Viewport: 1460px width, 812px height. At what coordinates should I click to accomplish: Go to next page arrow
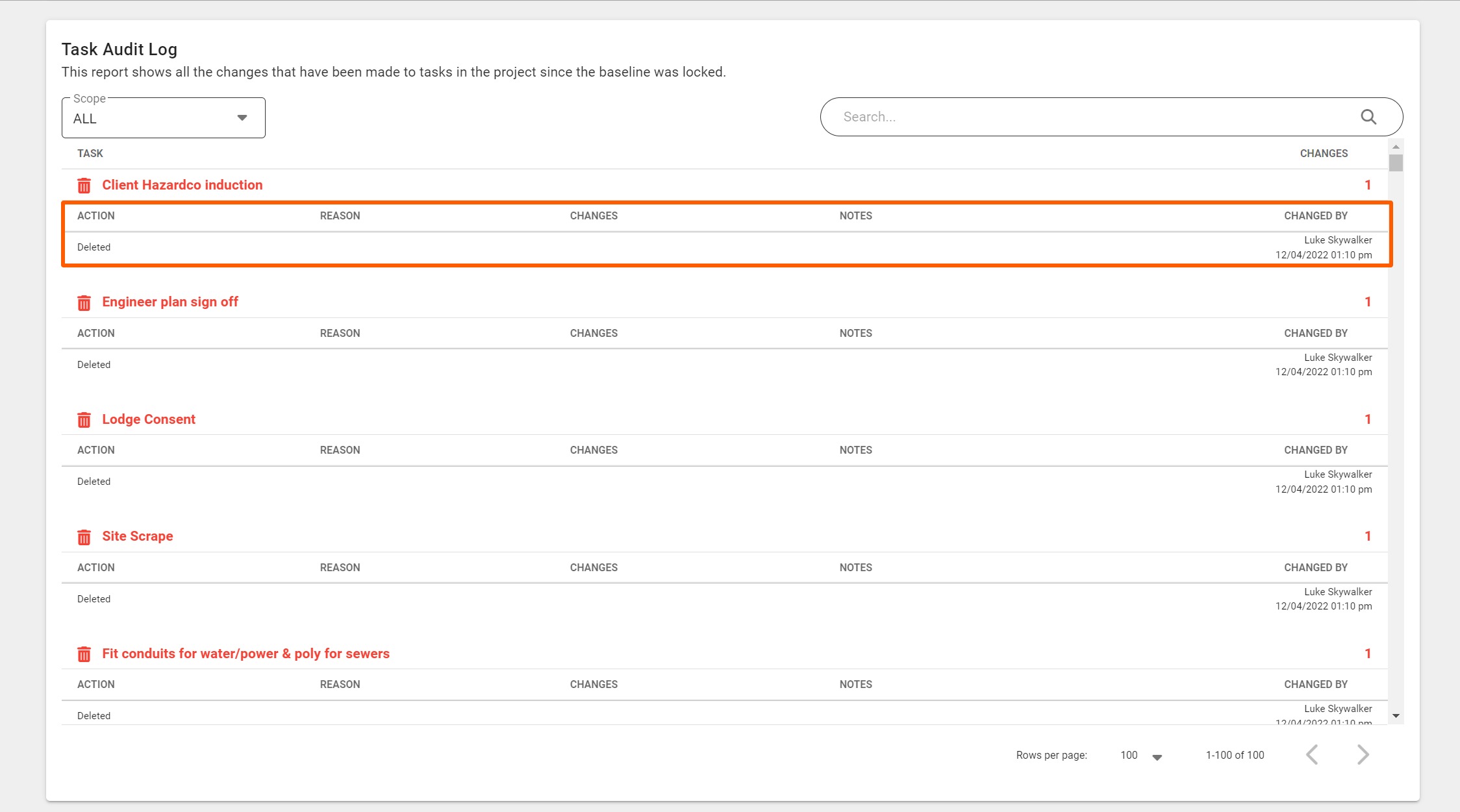click(x=1363, y=755)
